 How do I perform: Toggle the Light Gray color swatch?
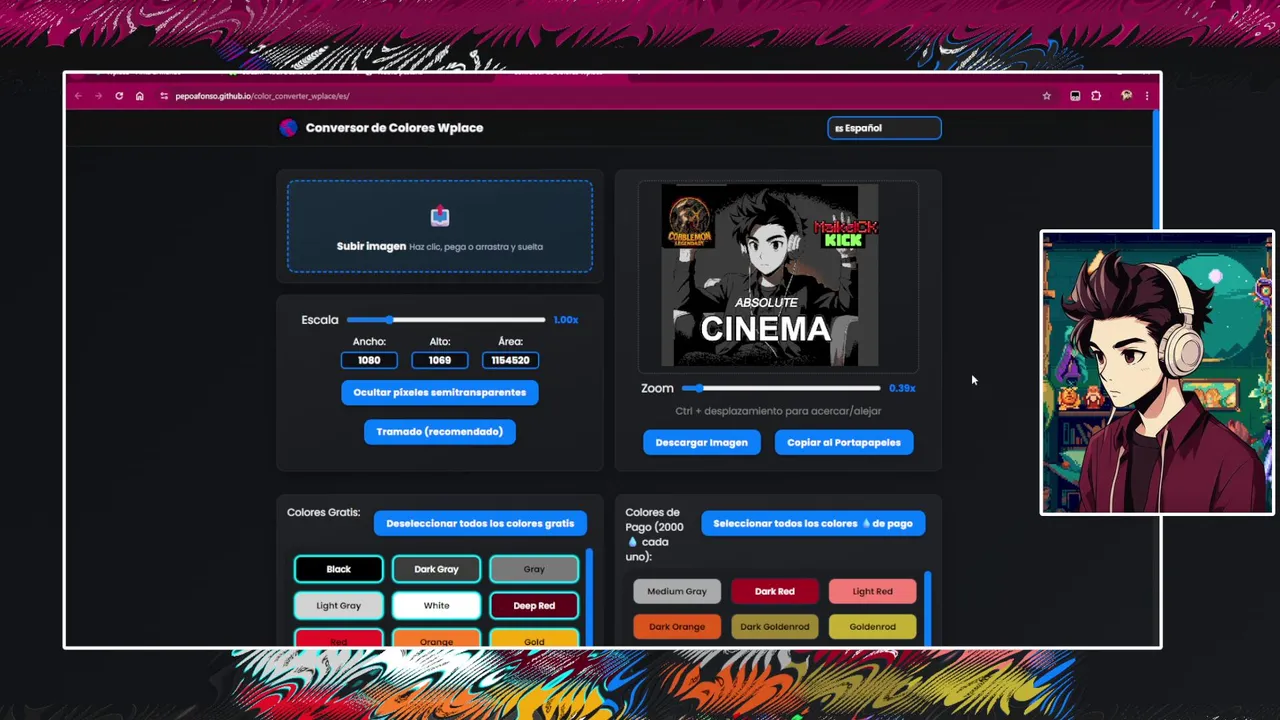coord(338,605)
